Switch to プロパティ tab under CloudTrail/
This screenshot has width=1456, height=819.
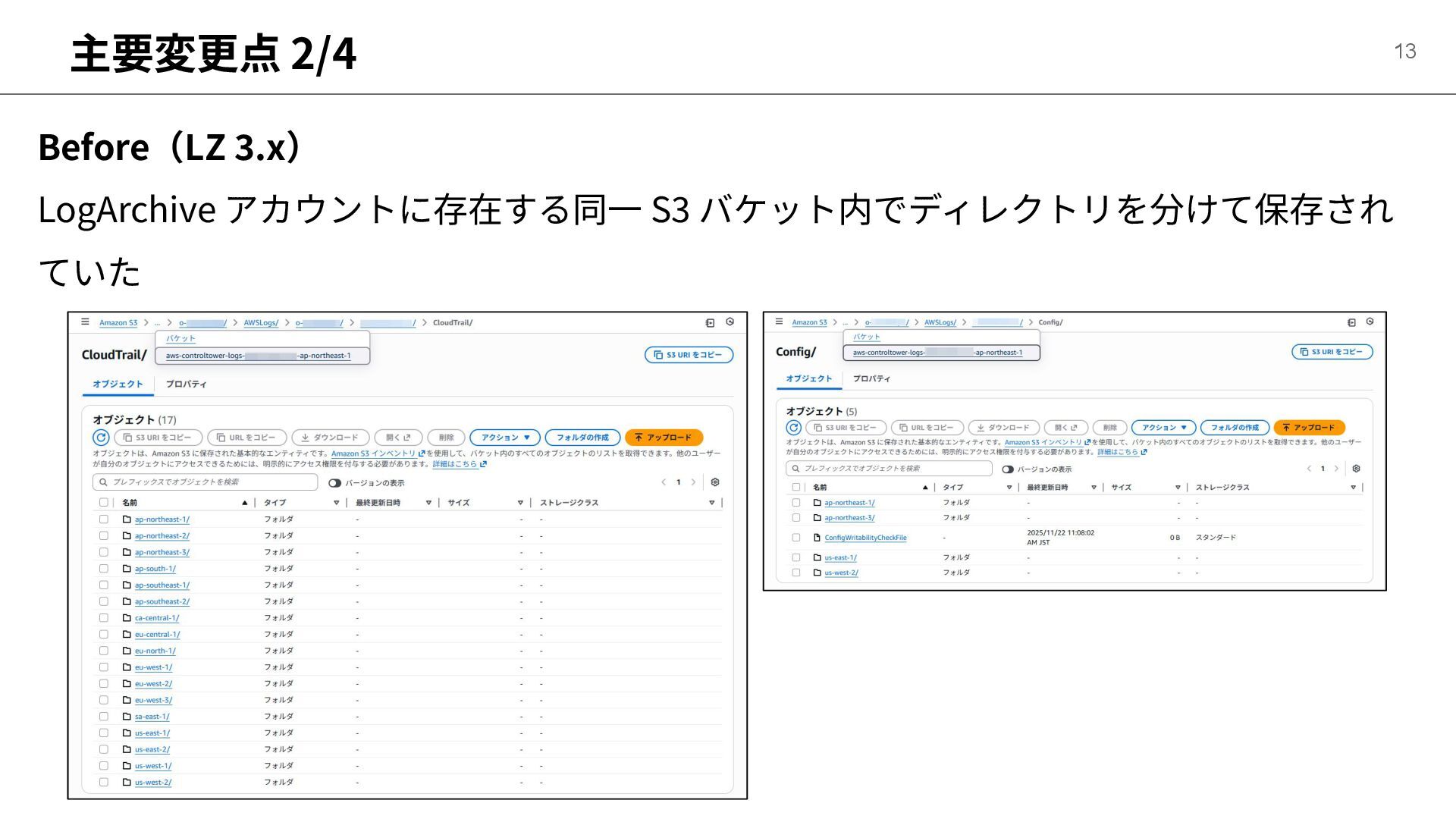point(186,384)
